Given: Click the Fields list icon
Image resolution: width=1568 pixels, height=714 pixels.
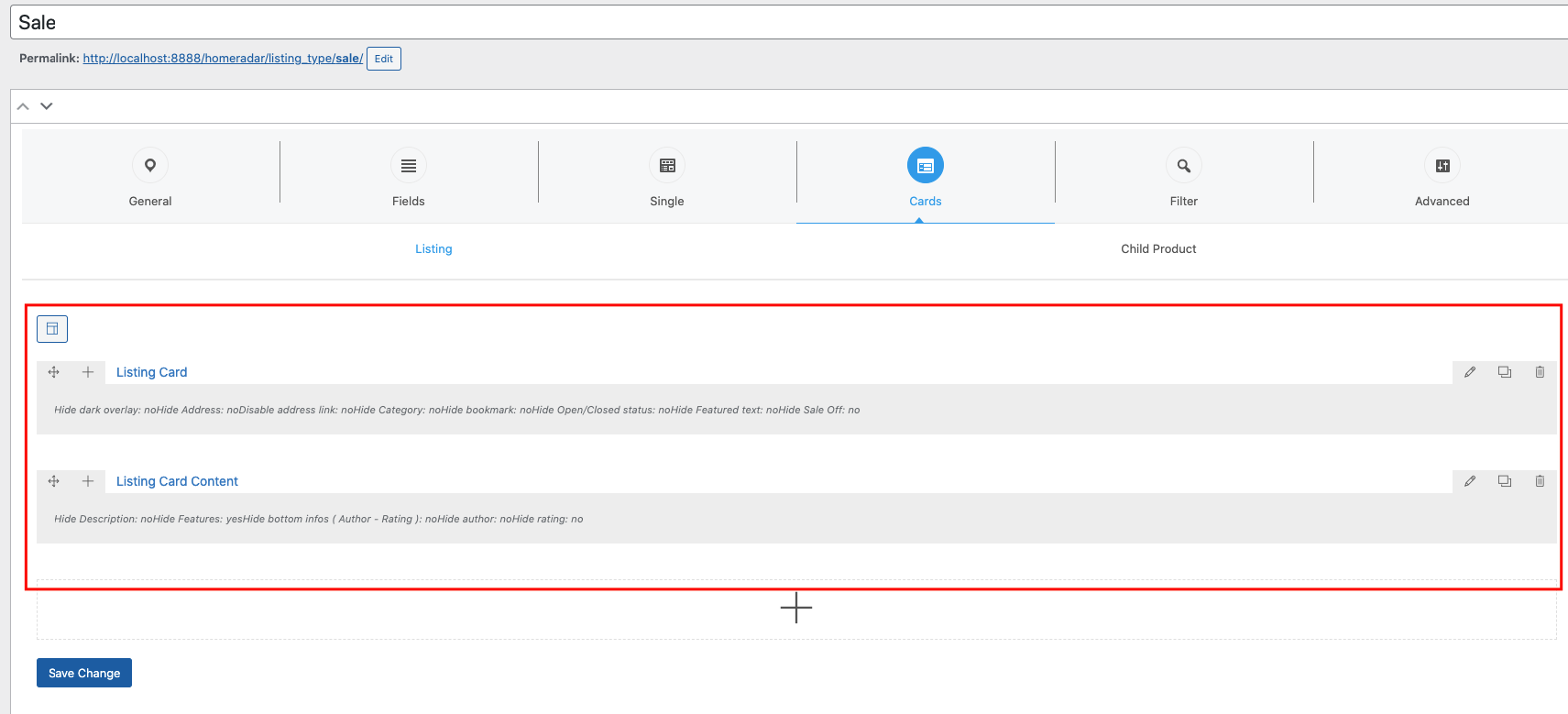Looking at the screenshot, I should click(x=409, y=166).
